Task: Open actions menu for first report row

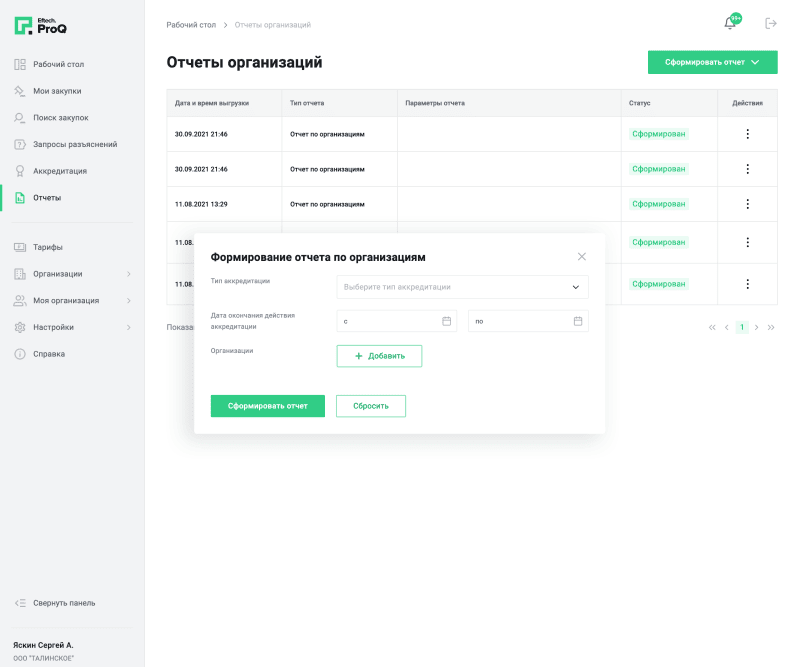Action: click(747, 134)
